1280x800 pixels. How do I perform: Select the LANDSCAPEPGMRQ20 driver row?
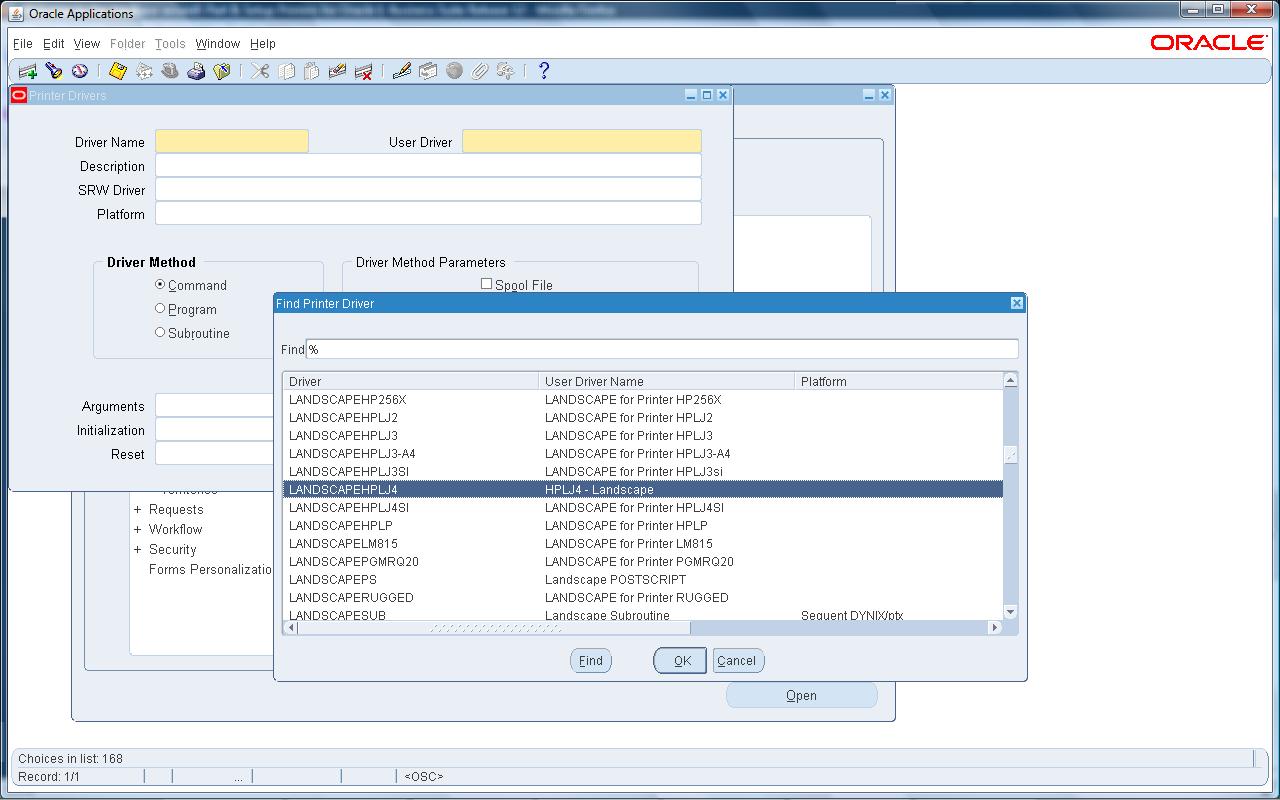click(x=644, y=562)
